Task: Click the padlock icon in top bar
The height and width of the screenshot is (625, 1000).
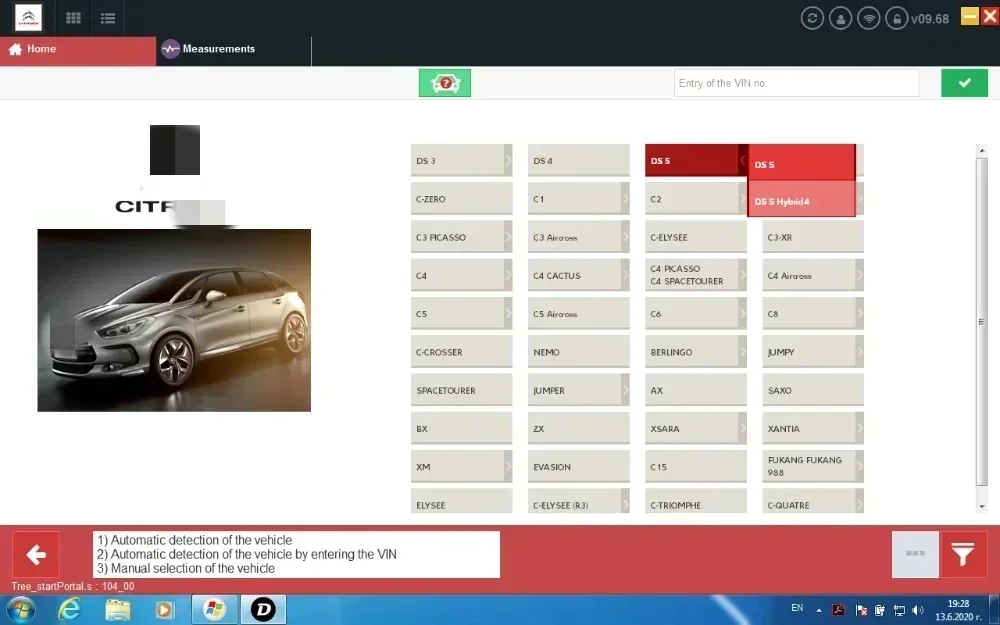Action: [897, 18]
